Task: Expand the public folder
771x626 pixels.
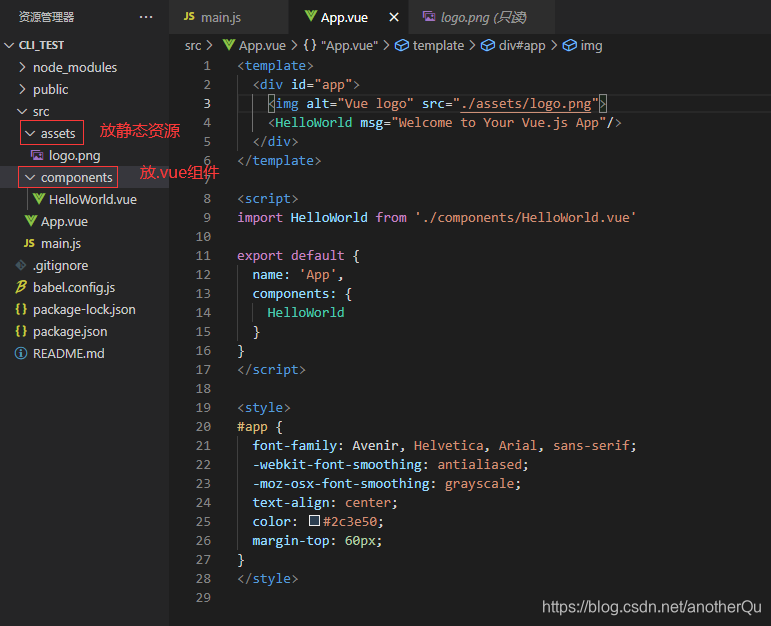Action: pyautogui.click(x=22, y=89)
